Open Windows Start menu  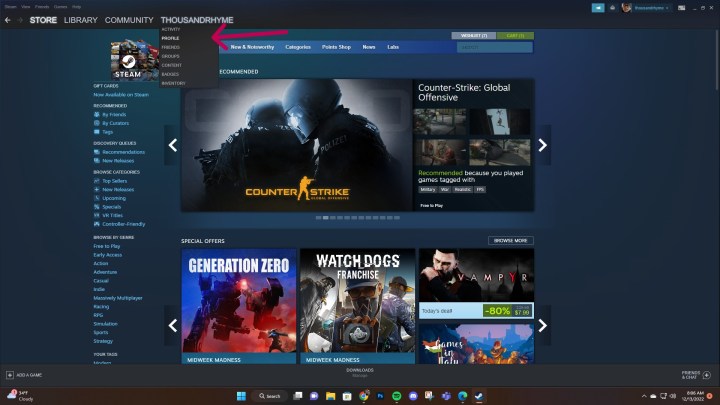241,396
